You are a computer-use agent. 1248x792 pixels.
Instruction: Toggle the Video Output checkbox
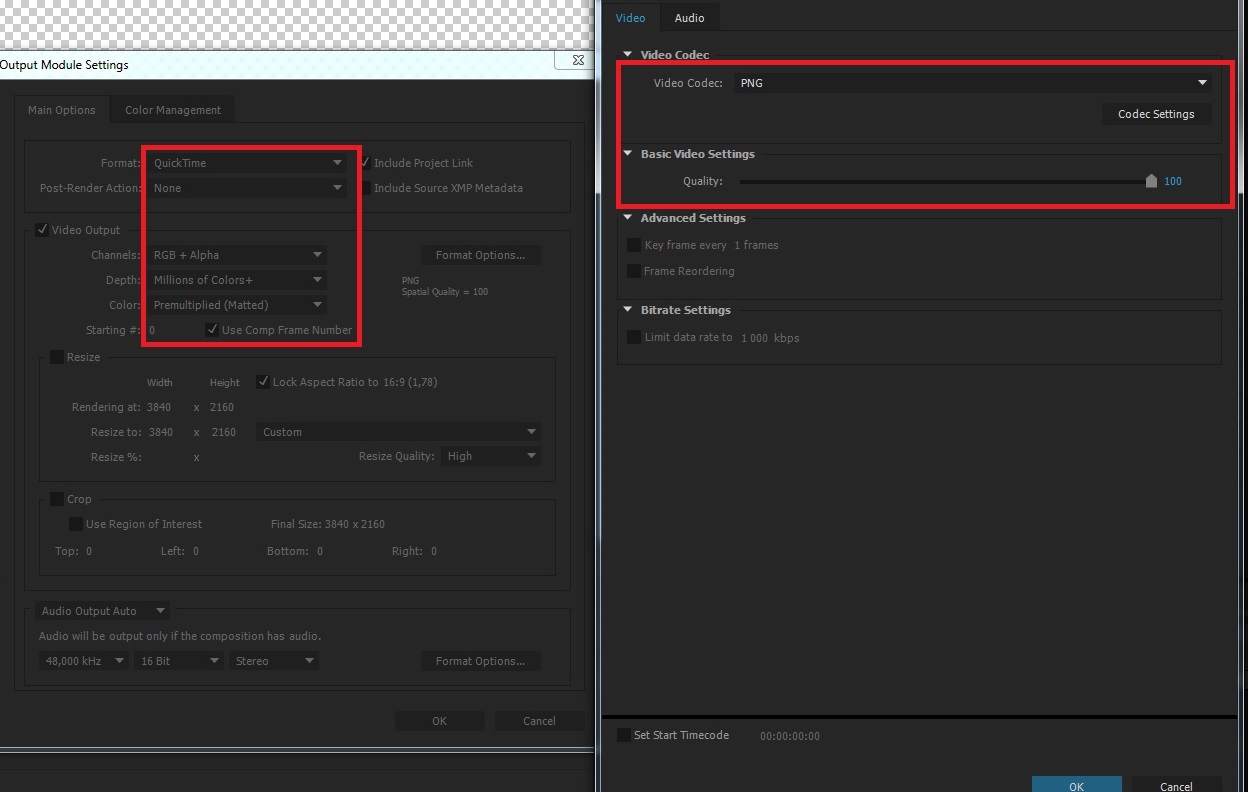42,230
